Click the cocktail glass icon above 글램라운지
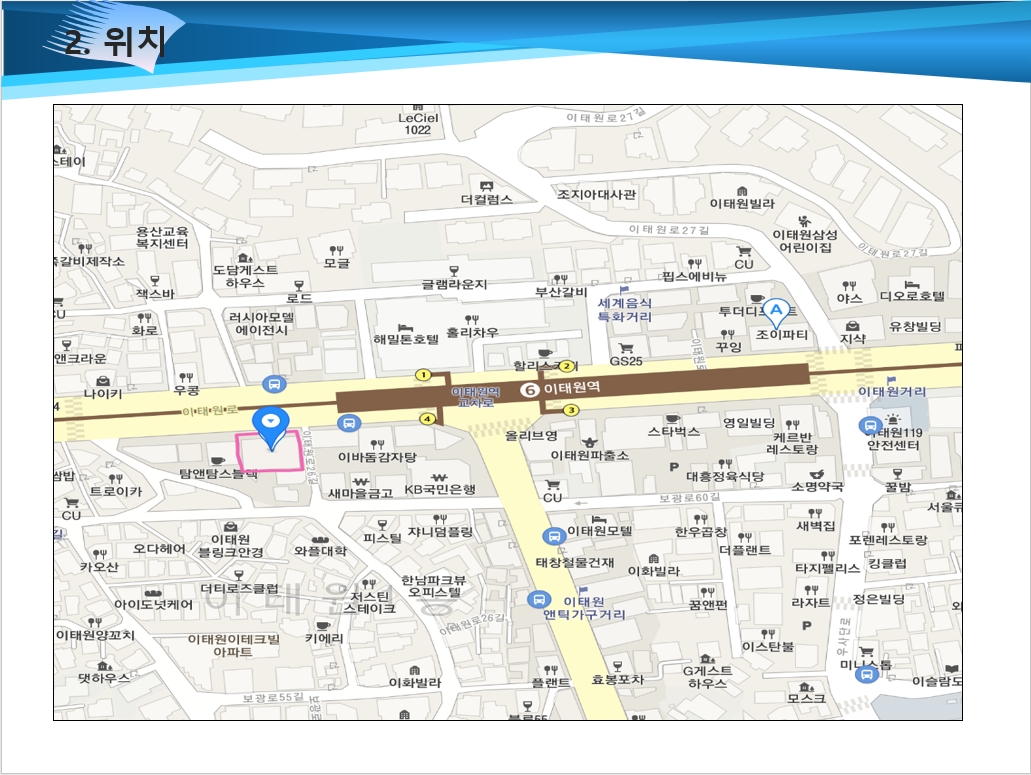The image size is (1031, 775). coord(454,271)
